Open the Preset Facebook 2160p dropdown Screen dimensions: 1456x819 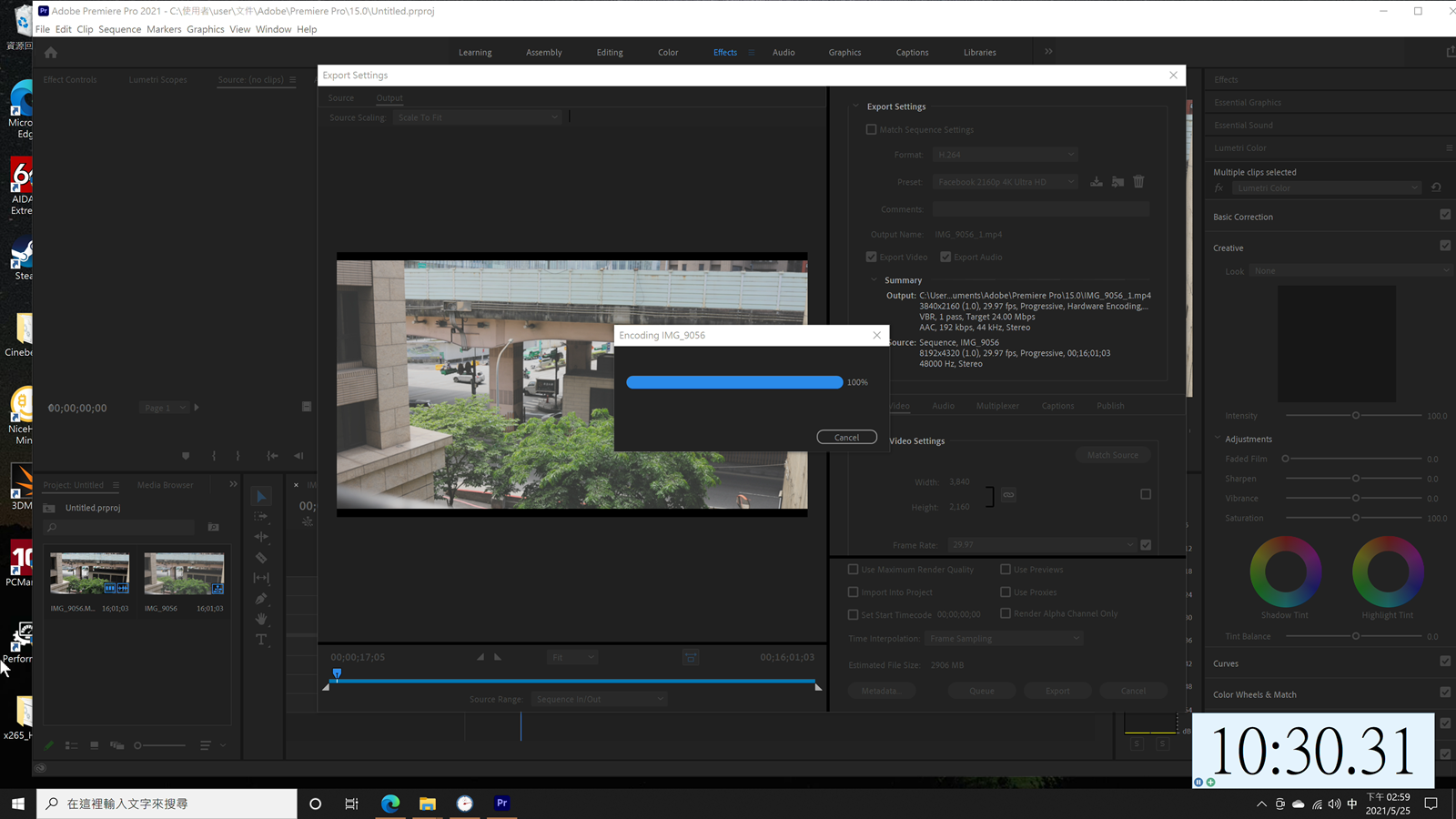(x=1006, y=182)
